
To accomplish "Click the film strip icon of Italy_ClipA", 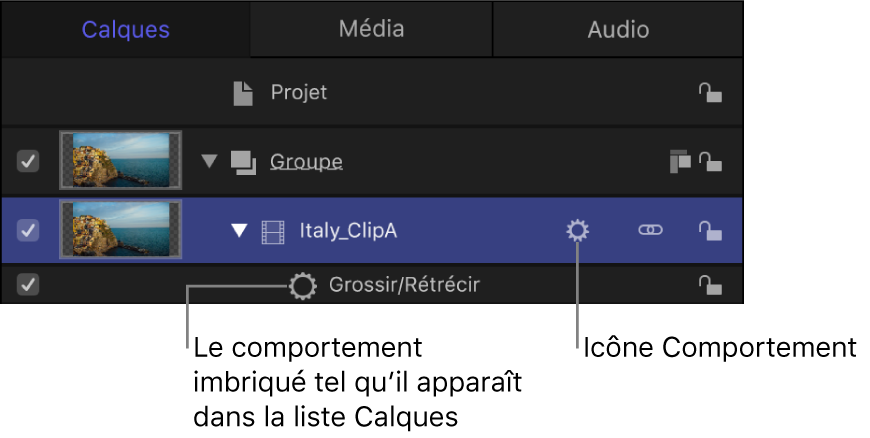I will pyautogui.click(x=273, y=231).
